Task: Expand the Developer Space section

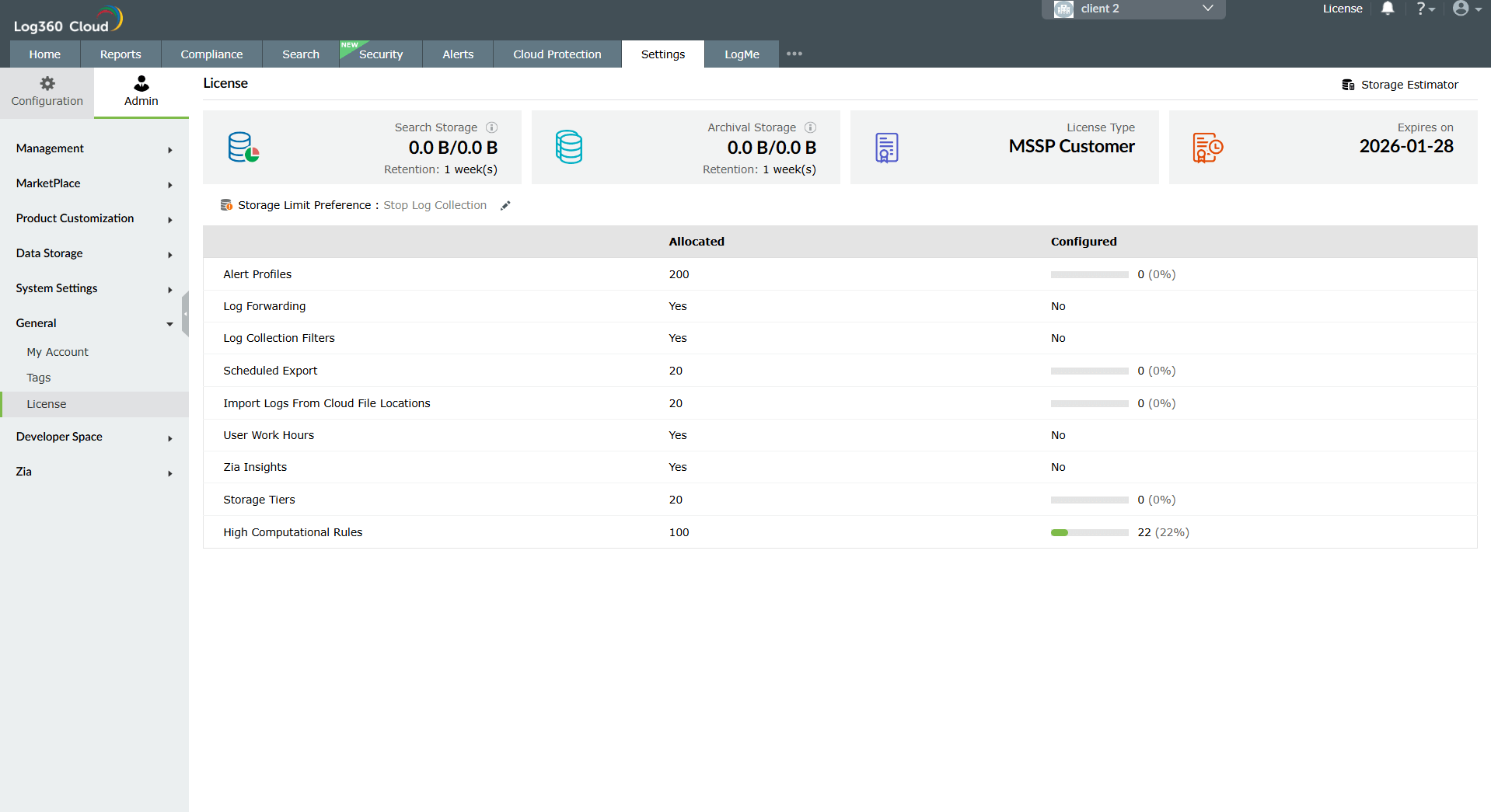Action: click(94, 437)
